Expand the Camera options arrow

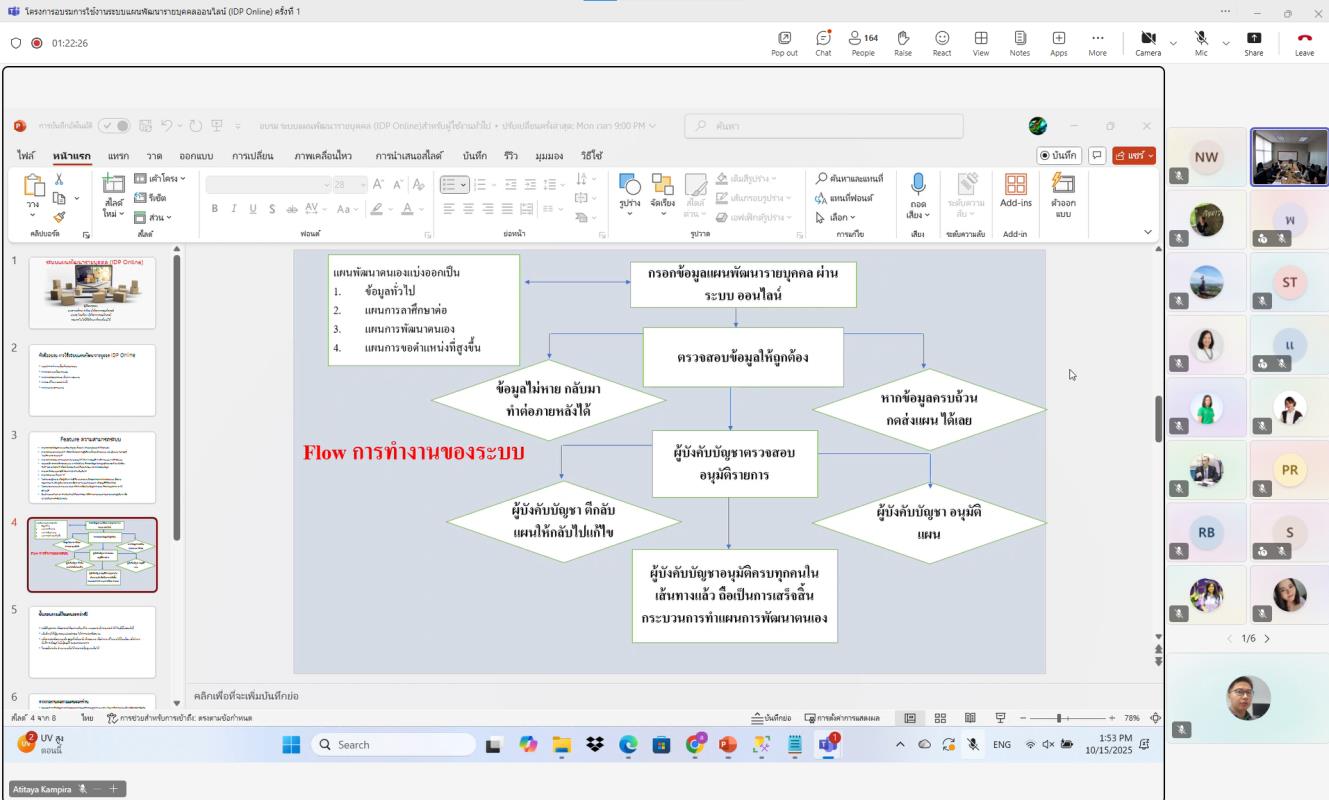1173,44
